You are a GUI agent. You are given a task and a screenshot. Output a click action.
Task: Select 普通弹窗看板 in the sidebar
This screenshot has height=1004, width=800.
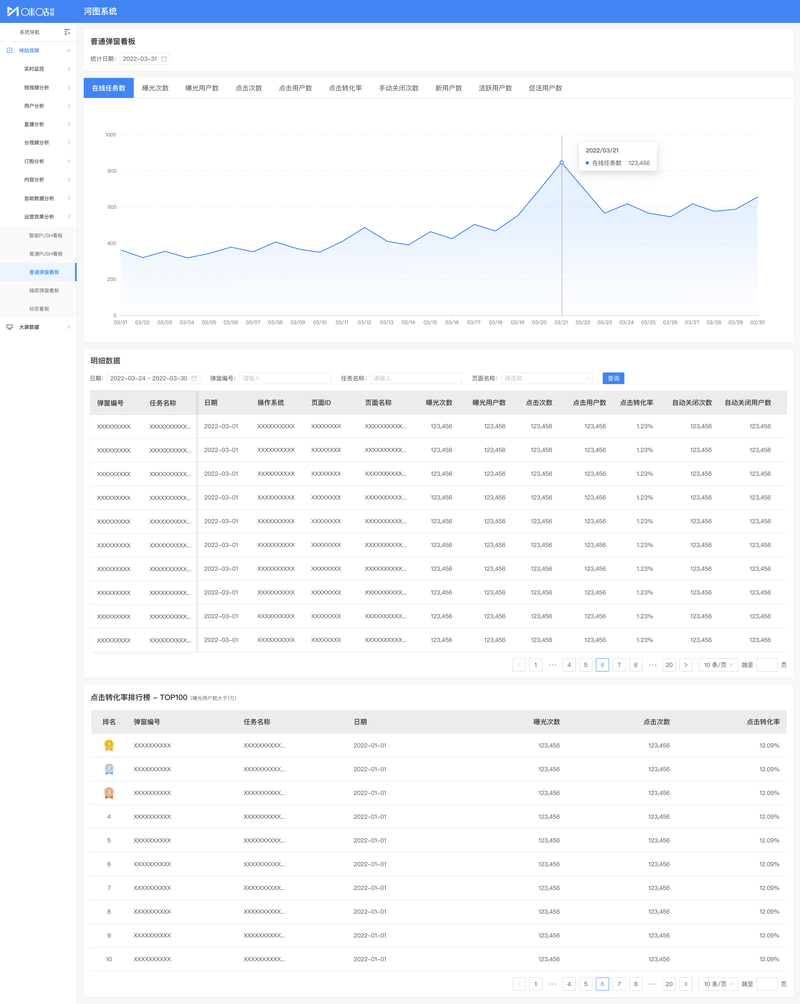pyautogui.click(x=38, y=272)
